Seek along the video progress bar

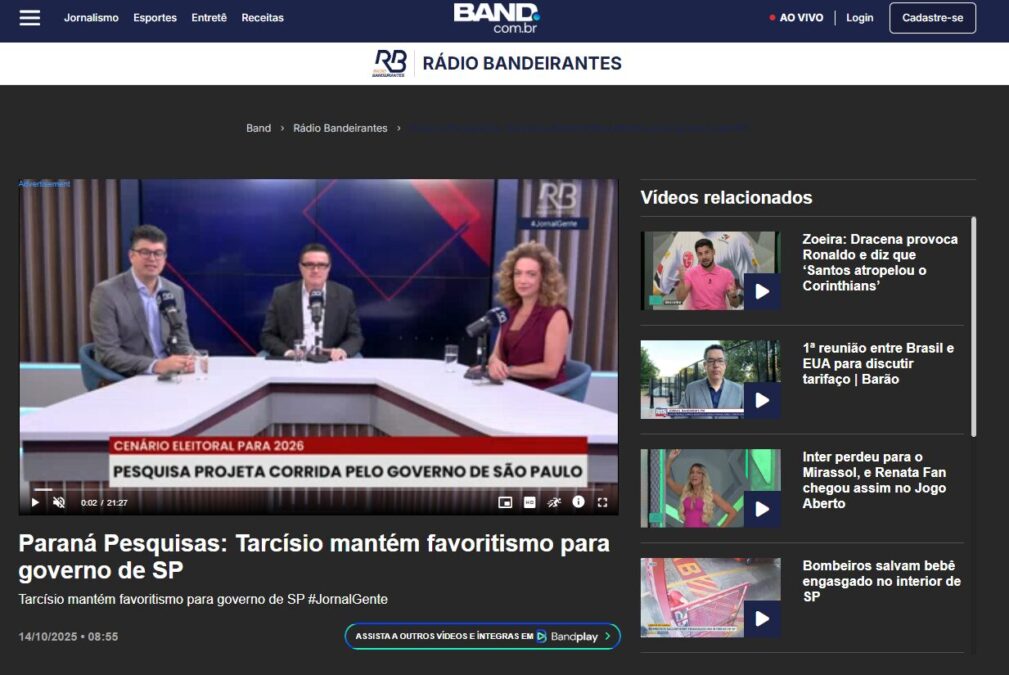point(319,490)
